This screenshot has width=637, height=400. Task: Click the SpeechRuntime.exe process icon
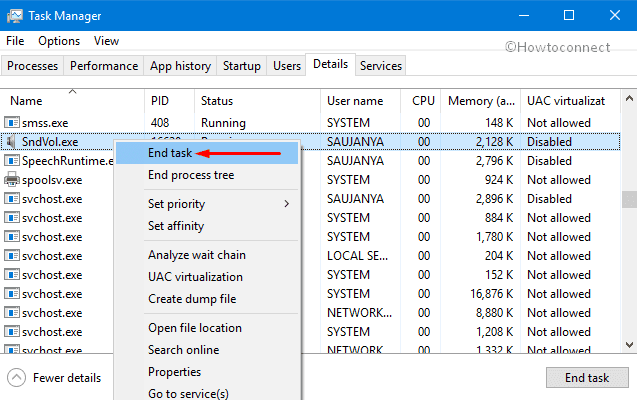12,161
